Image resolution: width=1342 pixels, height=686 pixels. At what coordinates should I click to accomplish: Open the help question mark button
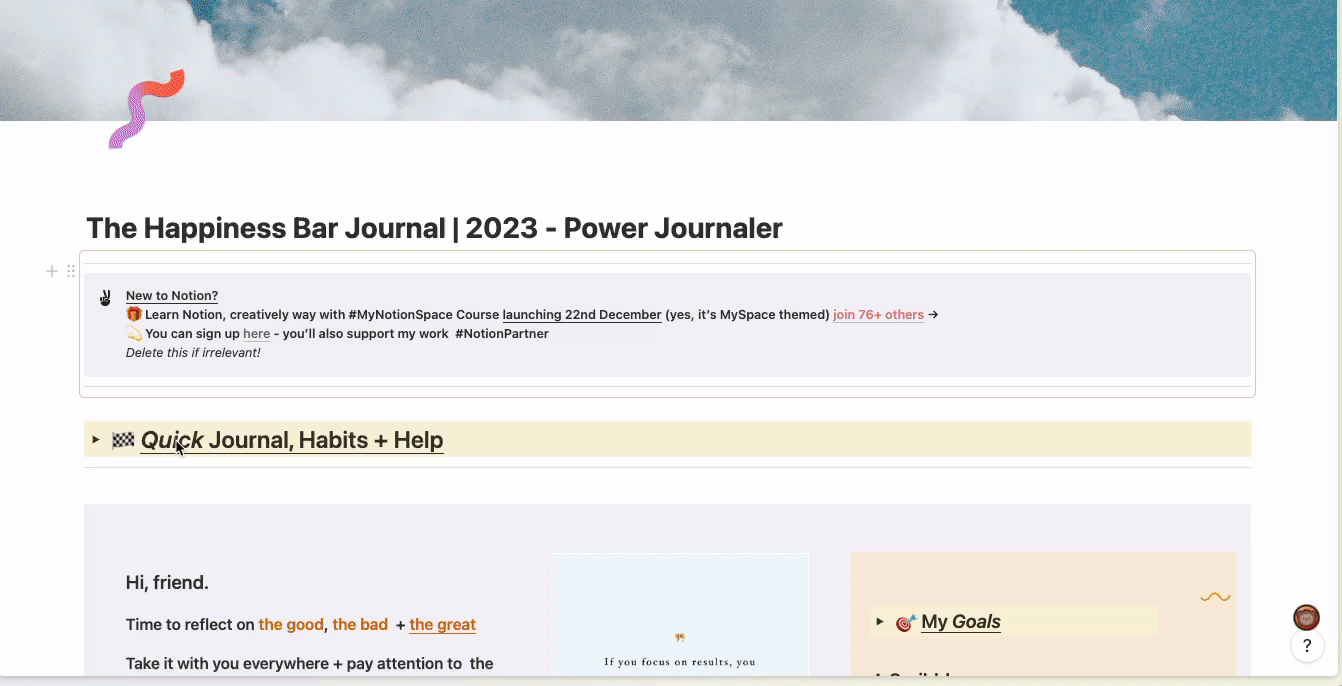(1306, 646)
